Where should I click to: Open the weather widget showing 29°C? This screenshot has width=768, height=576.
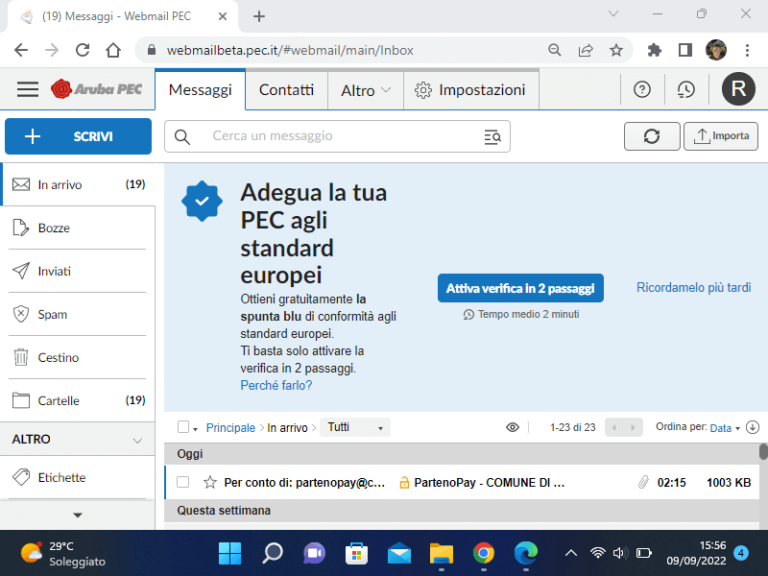[x=63, y=553]
